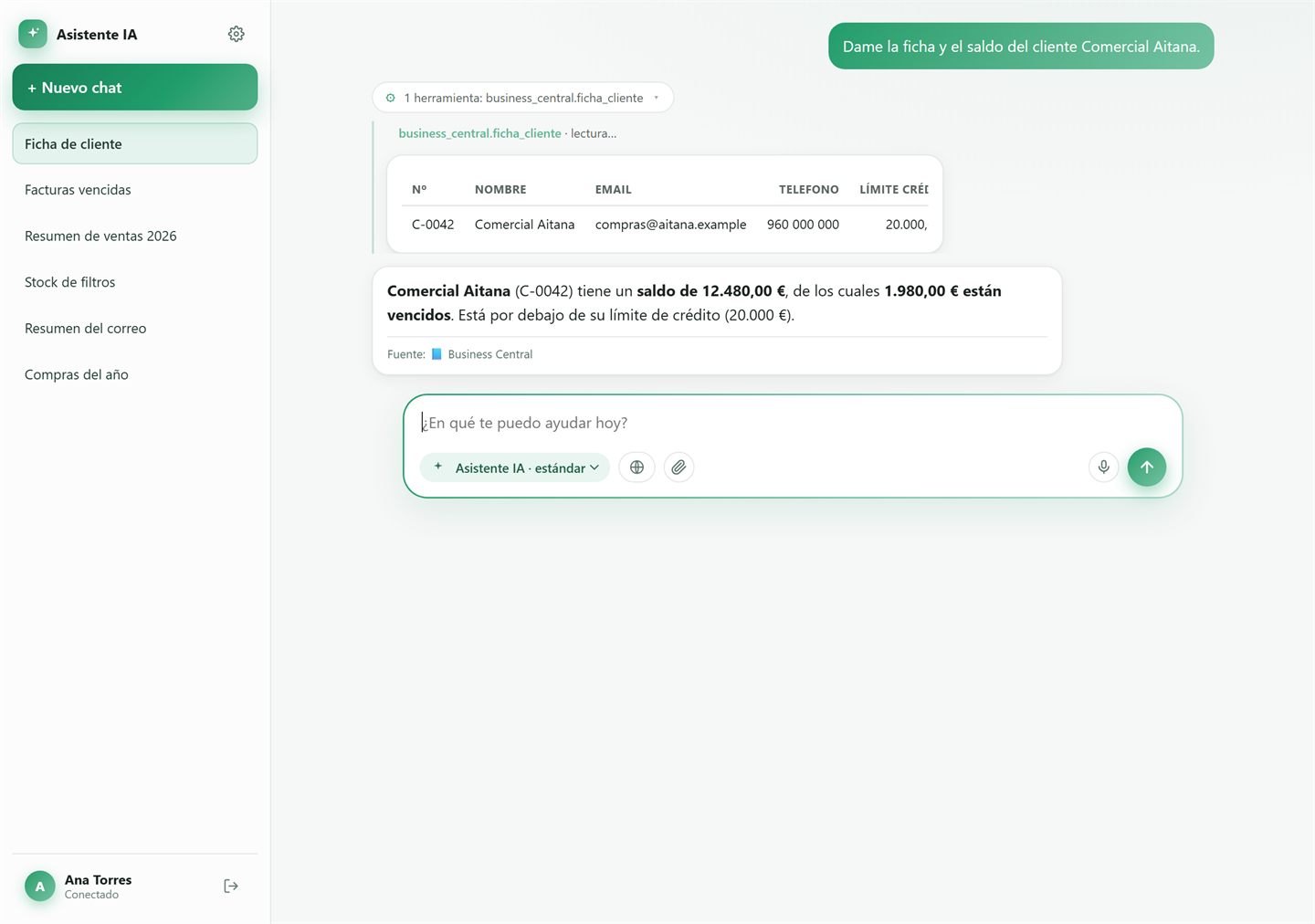
Task: Click the compras@aitana.example email cell
Action: click(x=670, y=225)
